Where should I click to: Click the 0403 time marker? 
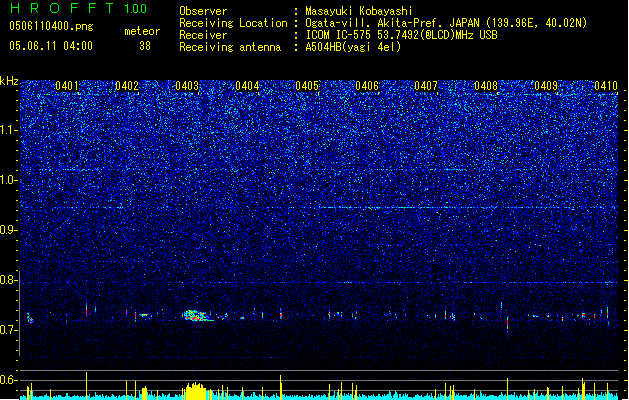(187, 86)
